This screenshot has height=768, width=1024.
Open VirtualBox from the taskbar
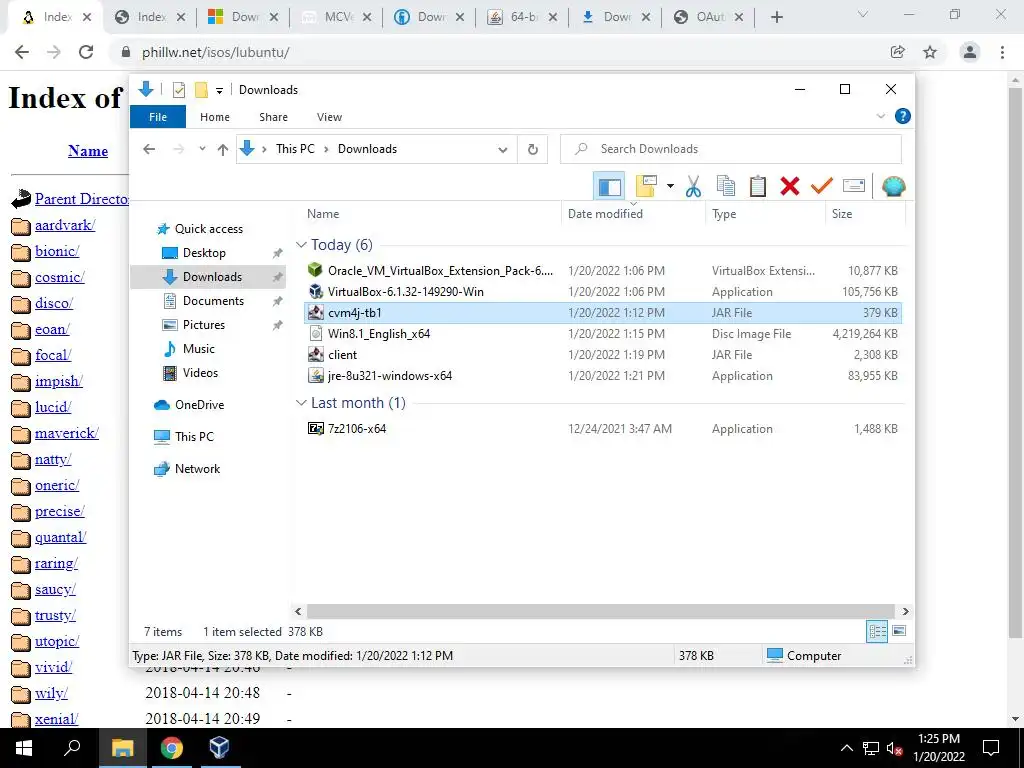[219, 748]
